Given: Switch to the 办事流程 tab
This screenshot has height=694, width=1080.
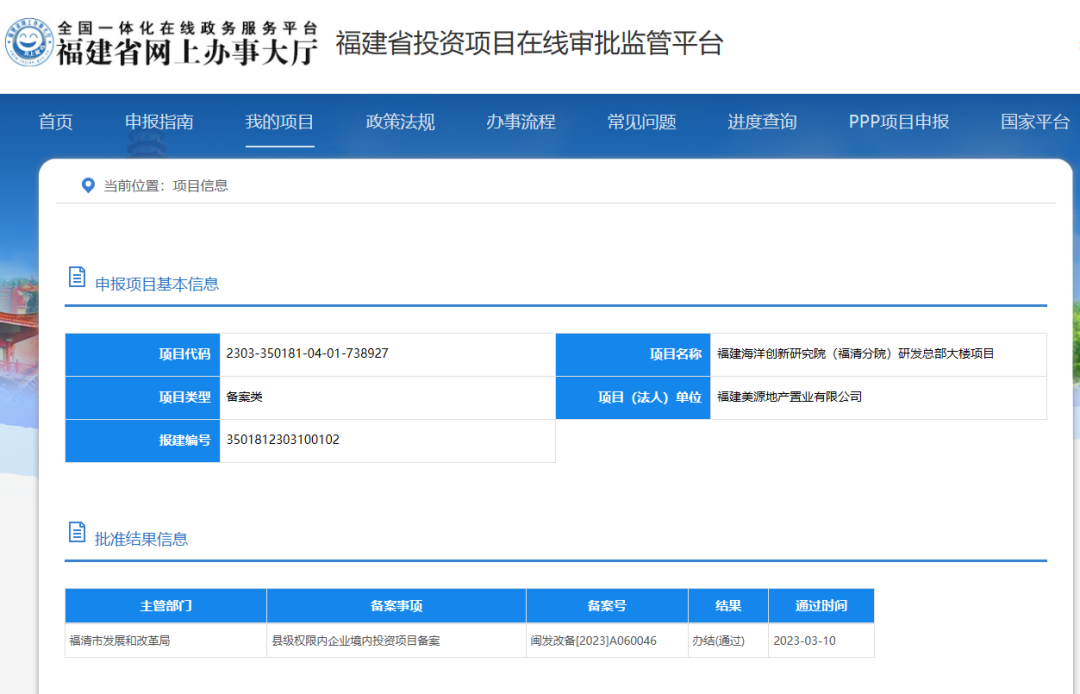Looking at the screenshot, I should coord(521,122).
